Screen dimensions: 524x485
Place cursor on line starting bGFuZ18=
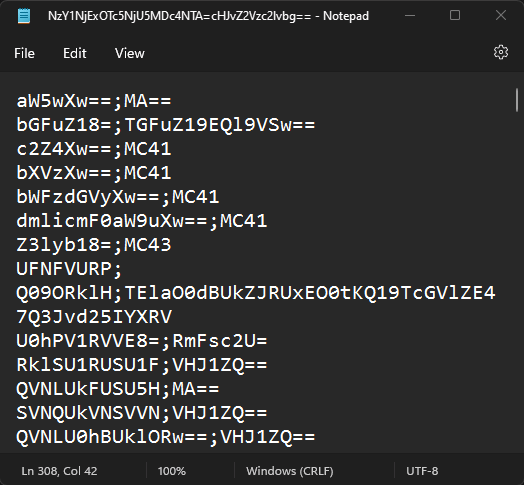point(166,125)
